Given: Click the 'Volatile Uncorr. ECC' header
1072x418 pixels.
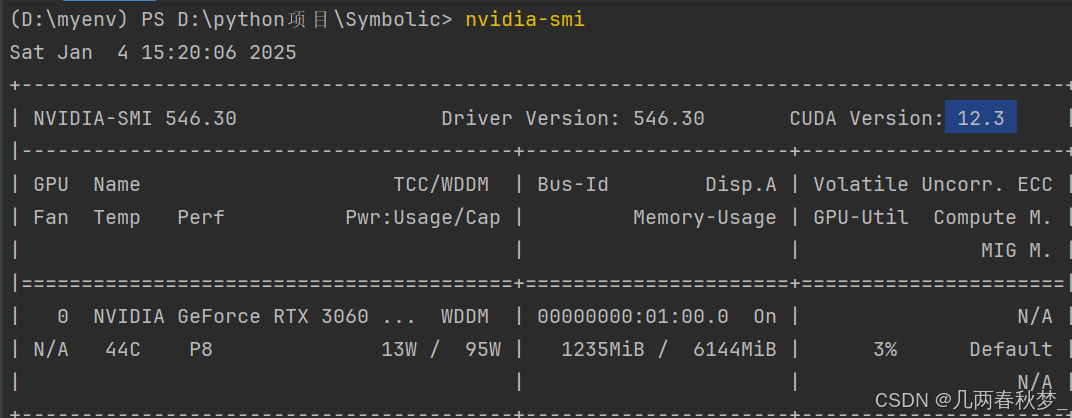Looking at the screenshot, I should 933,185.
